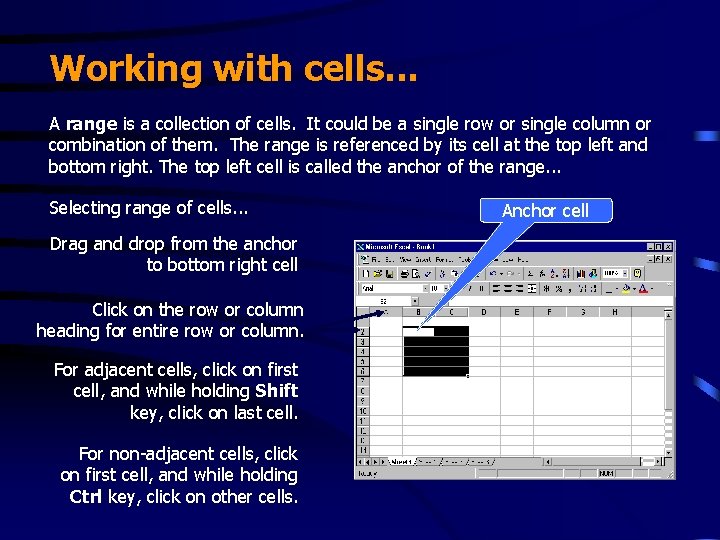Click the Merge and Center icon
This screenshot has width=720, height=540.
click(x=532, y=288)
